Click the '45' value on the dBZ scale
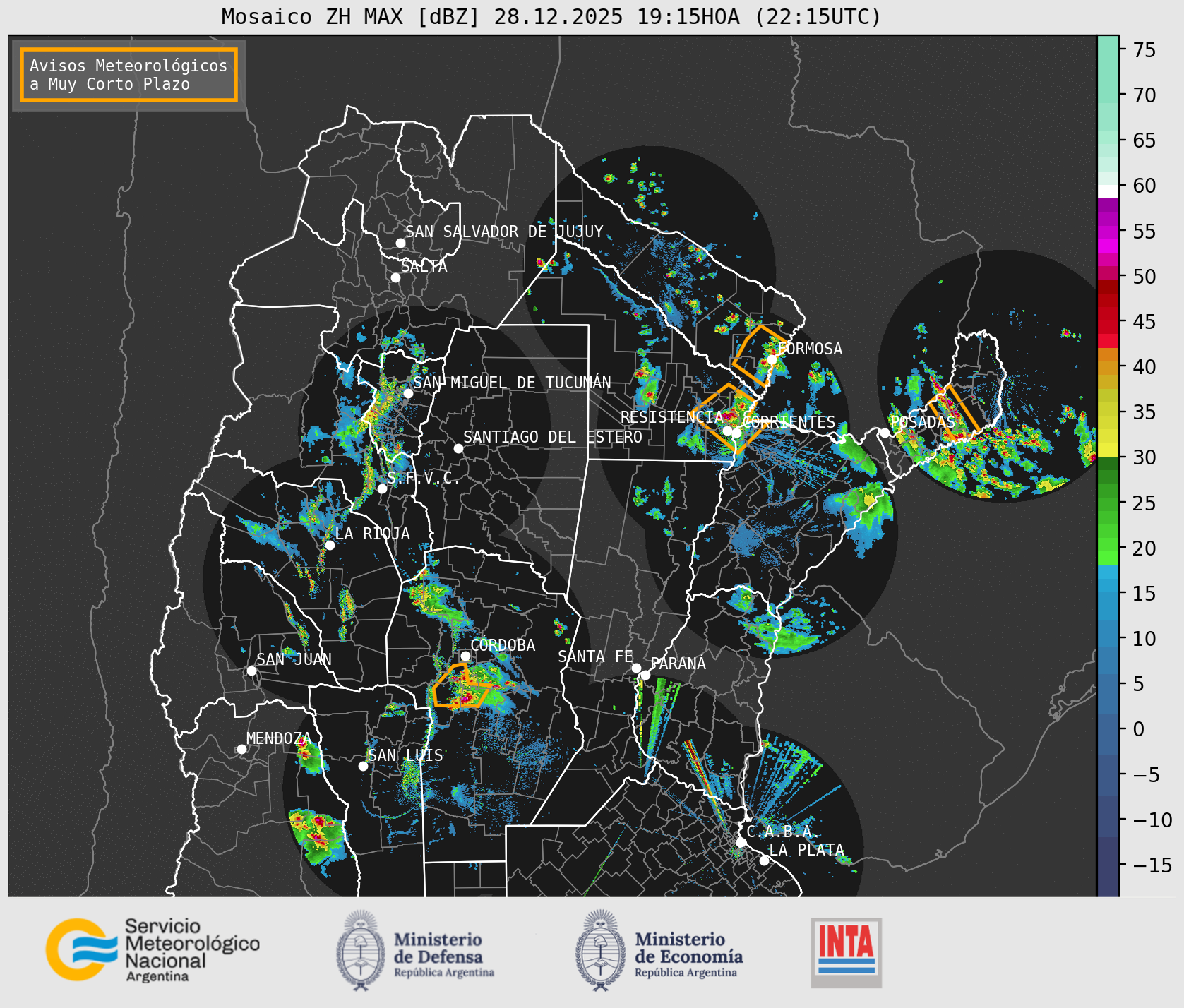The image size is (1184, 1008). point(1144,322)
